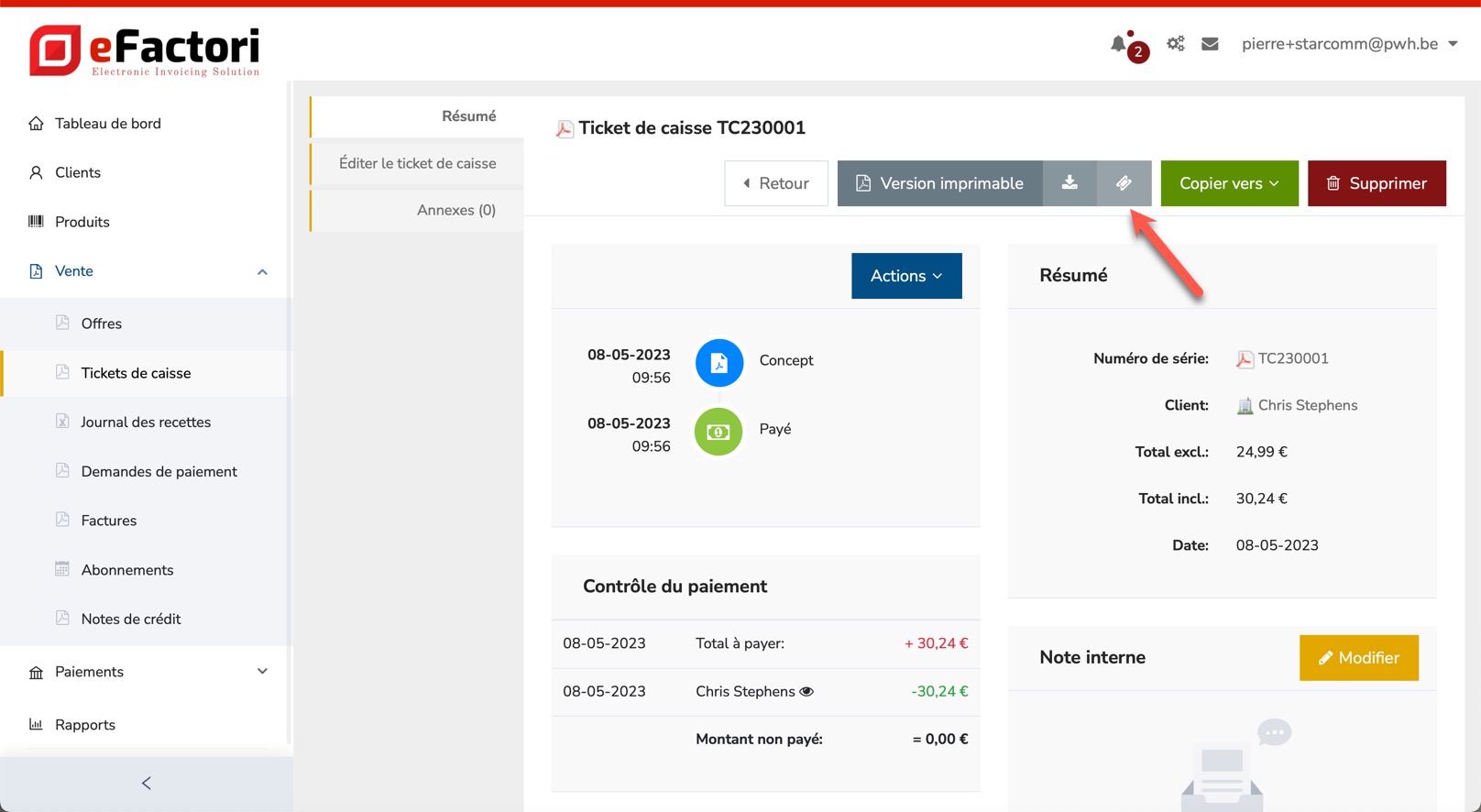
Task: Click the ticket icon next to download
Action: 1124,183
